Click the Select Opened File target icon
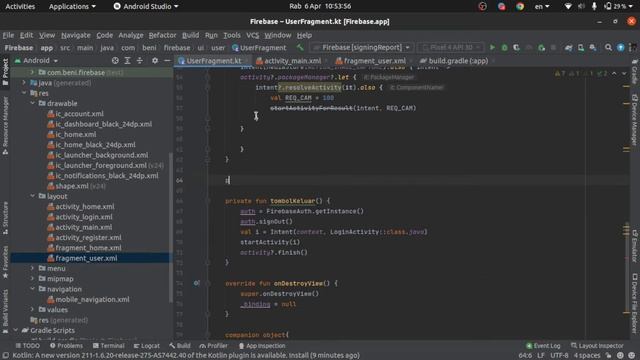 (115, 60)
